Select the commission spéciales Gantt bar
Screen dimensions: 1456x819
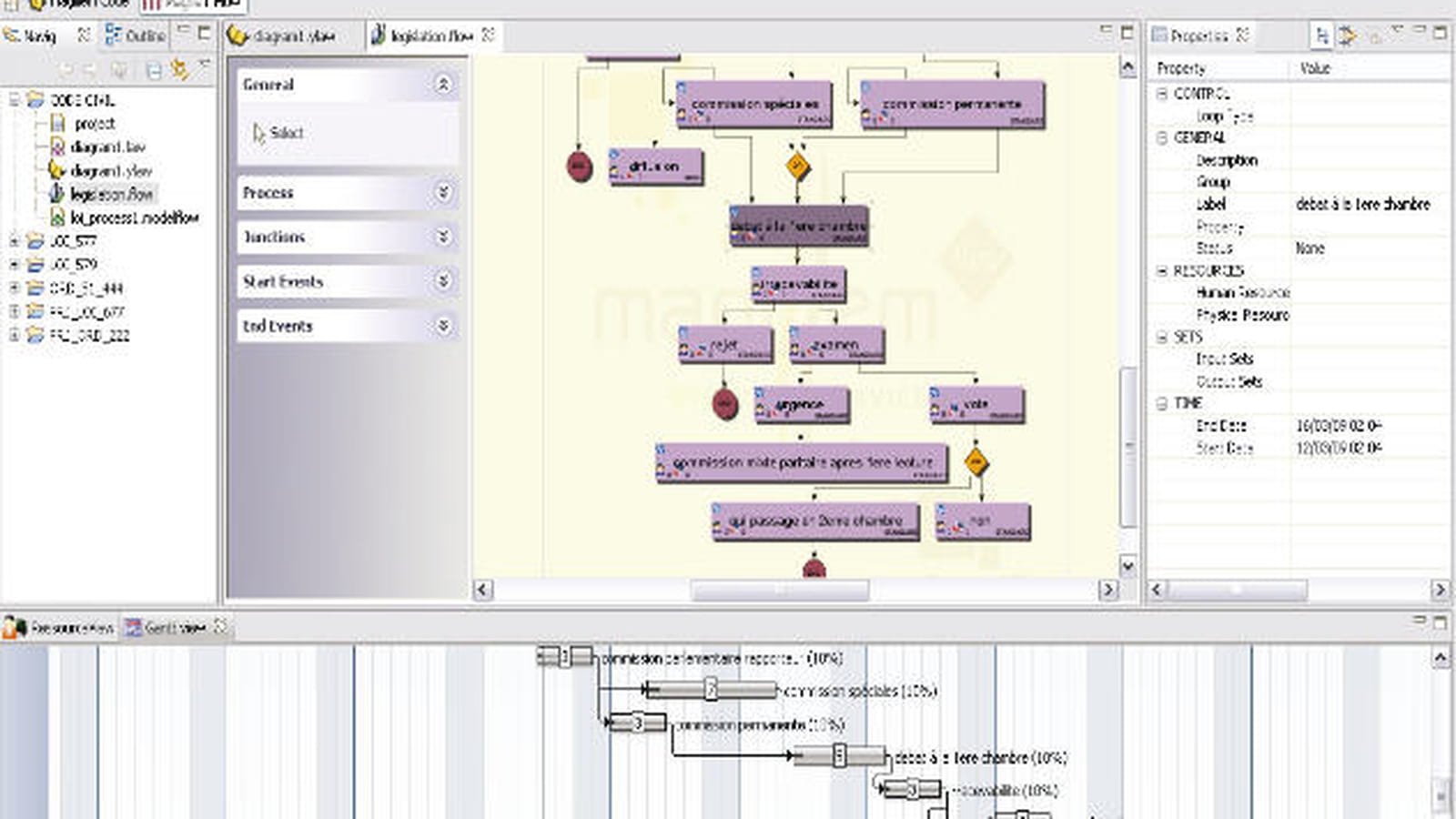click(710, 690)
